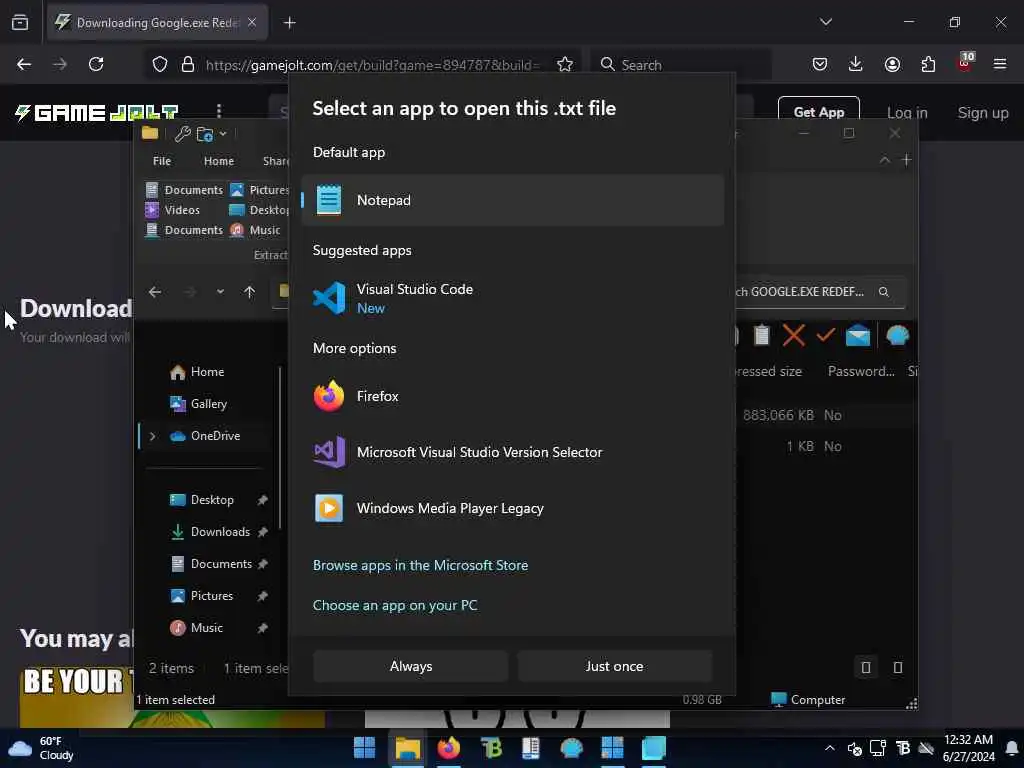Open the Firefox account icon

pyautogui.click(x=892, y=64)
